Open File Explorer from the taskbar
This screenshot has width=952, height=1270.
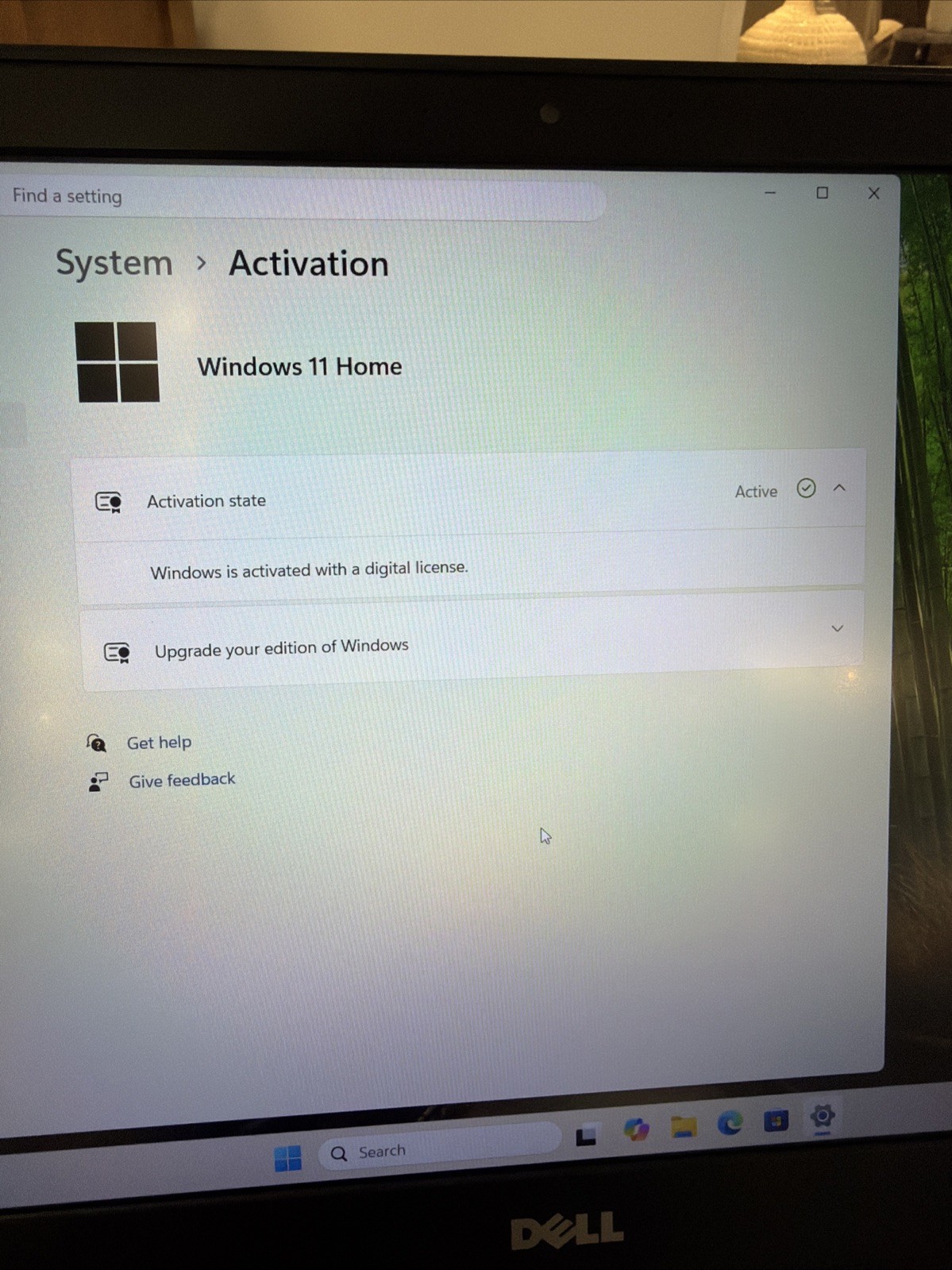point(683,1125)
